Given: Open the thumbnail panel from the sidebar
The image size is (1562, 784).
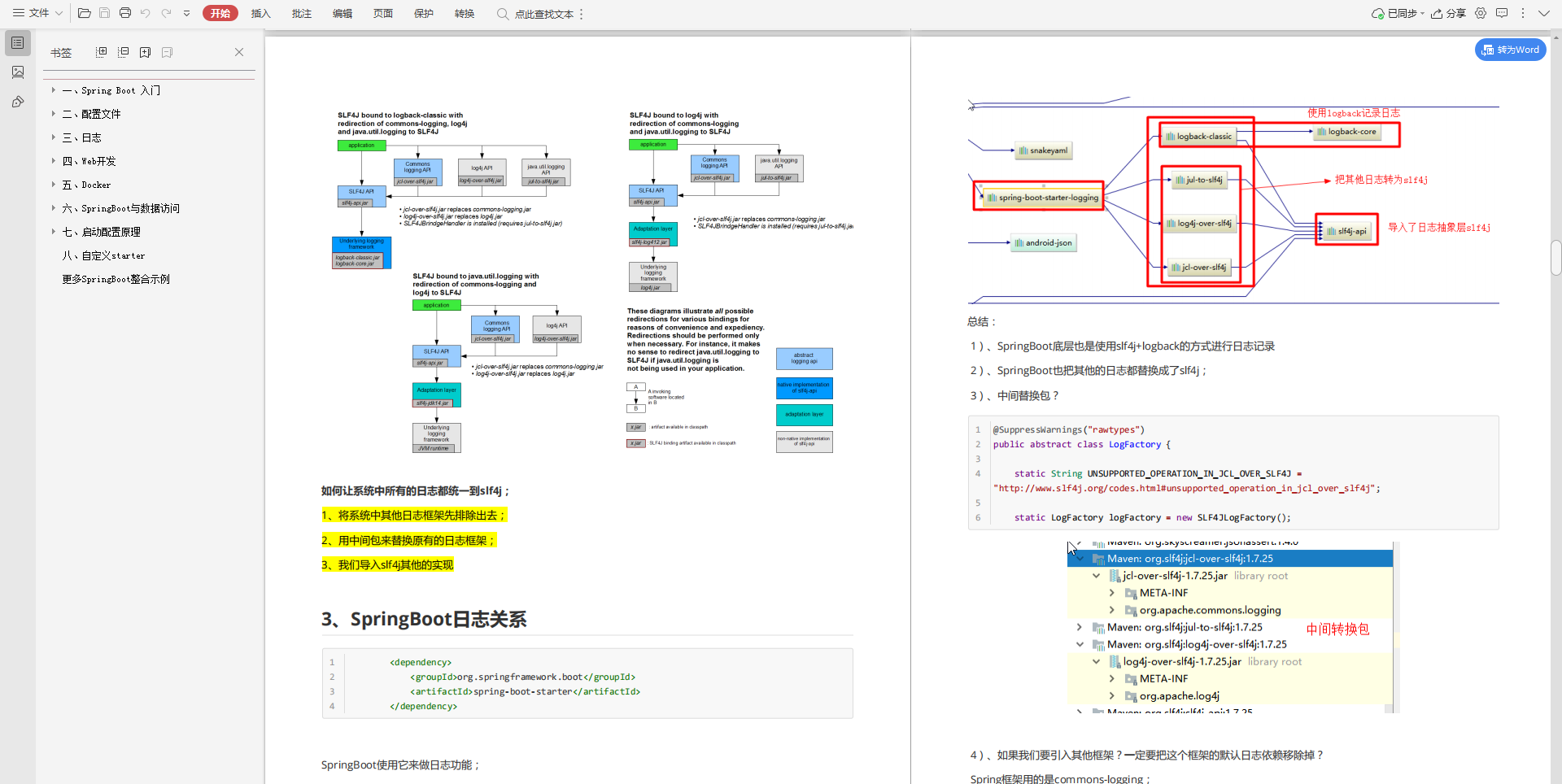Looking at the screenshot, I should pos(18,72).
